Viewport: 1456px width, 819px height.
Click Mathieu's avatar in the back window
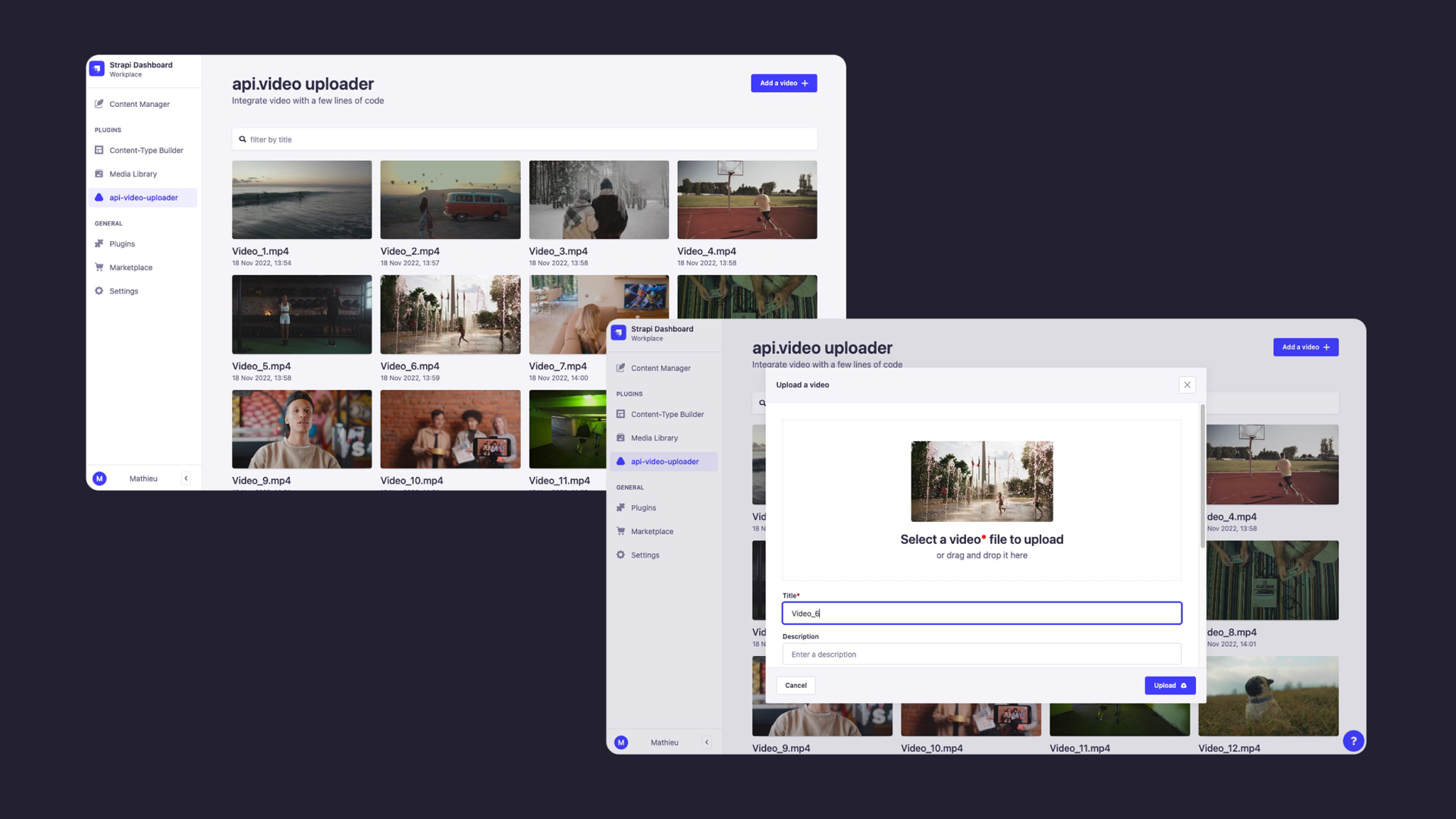[99, 479]
